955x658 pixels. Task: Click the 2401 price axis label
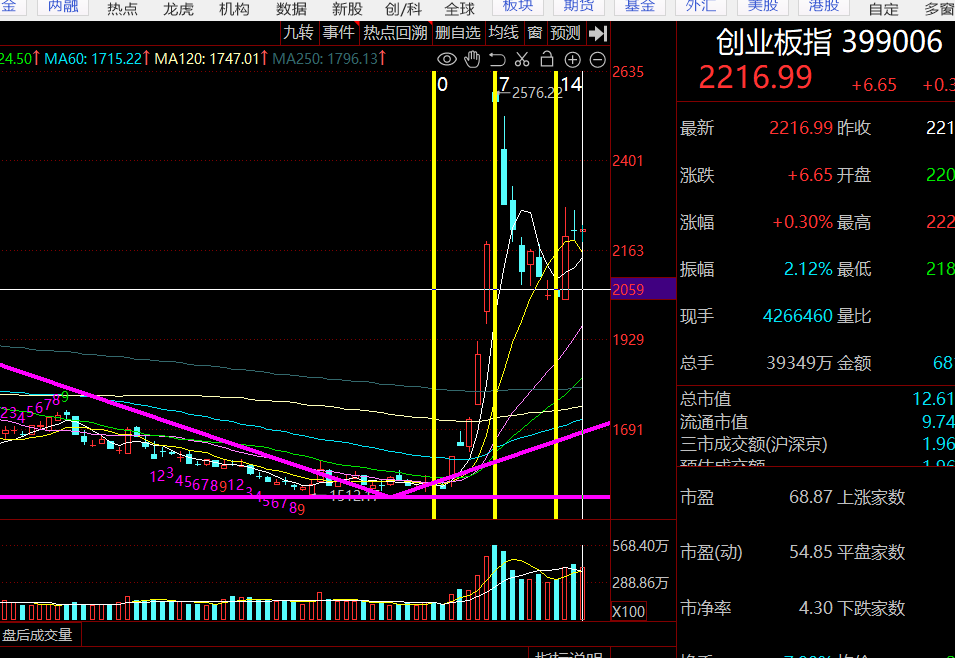pyautogui.click(x=628, y=161)
